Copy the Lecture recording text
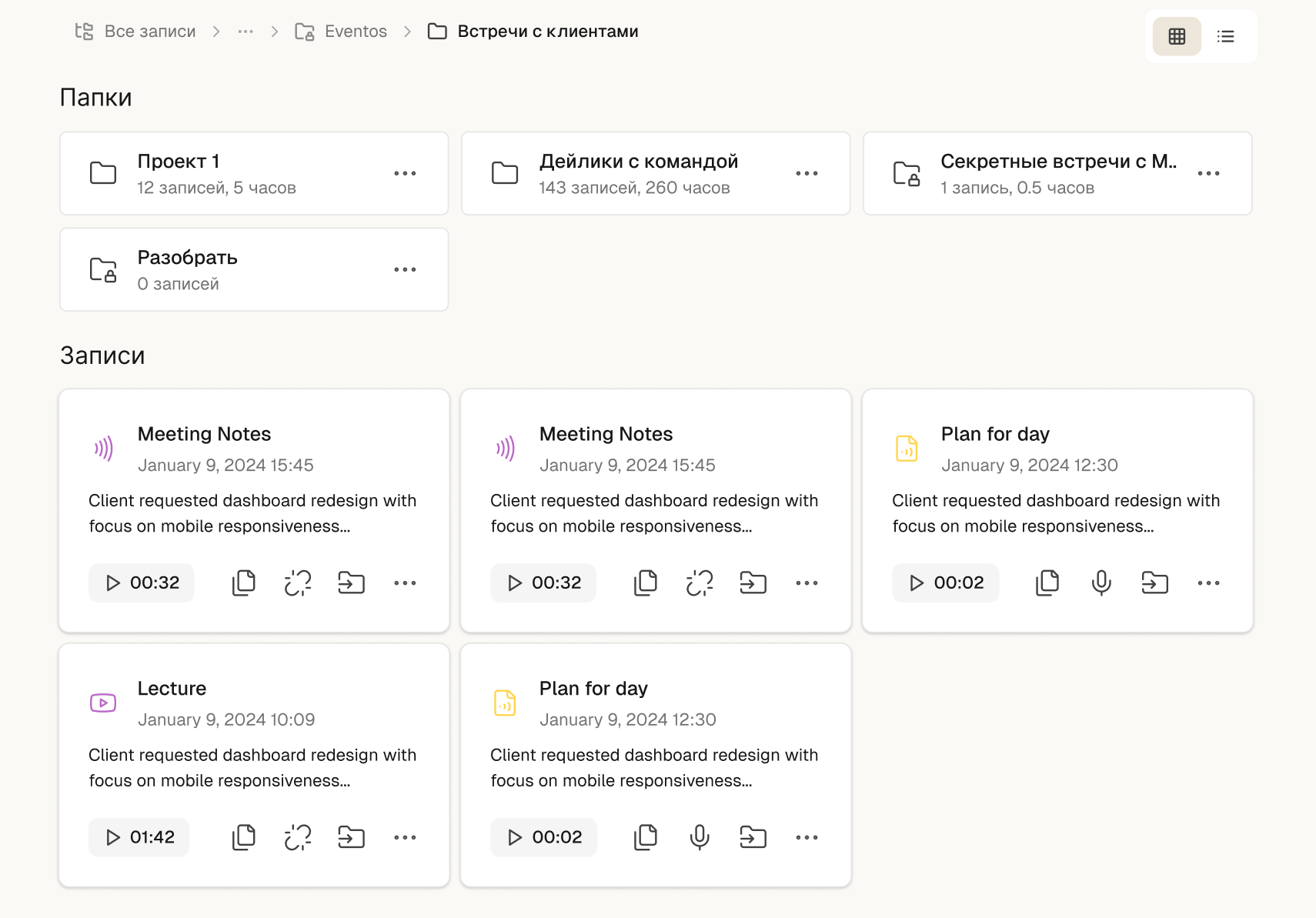Image resolution: width=1316 pixels, height=918 pixels. click(244, 837)
